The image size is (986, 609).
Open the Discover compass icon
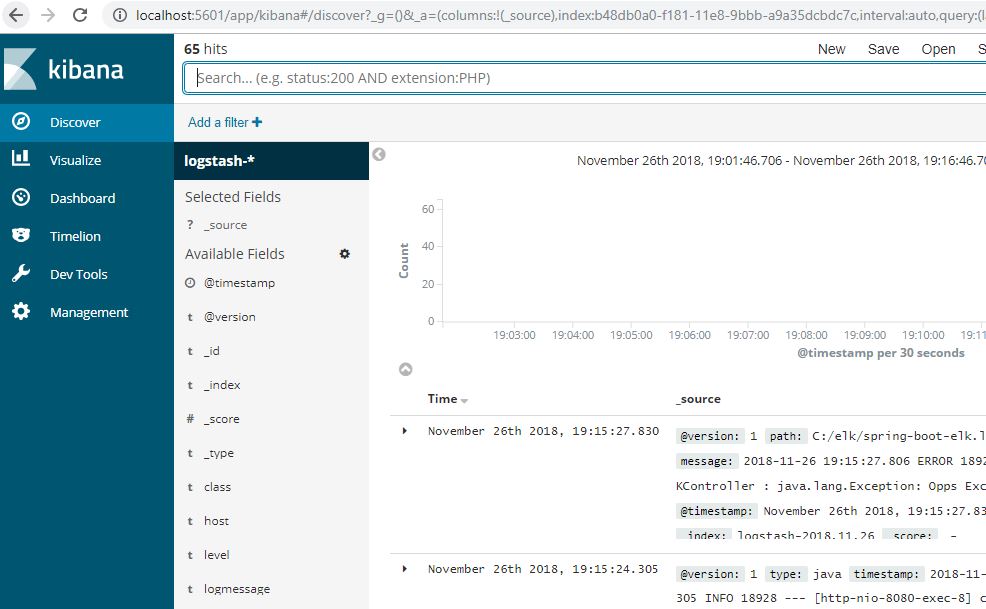click(x=21, y=121)
